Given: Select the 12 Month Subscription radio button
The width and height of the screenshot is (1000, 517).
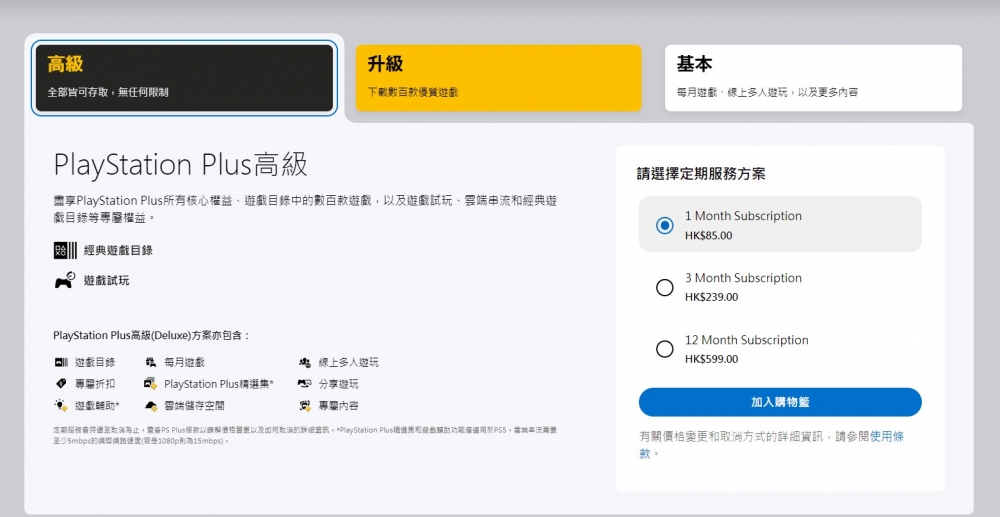Looking at the screenshot, I should click(x=665, y=349).
